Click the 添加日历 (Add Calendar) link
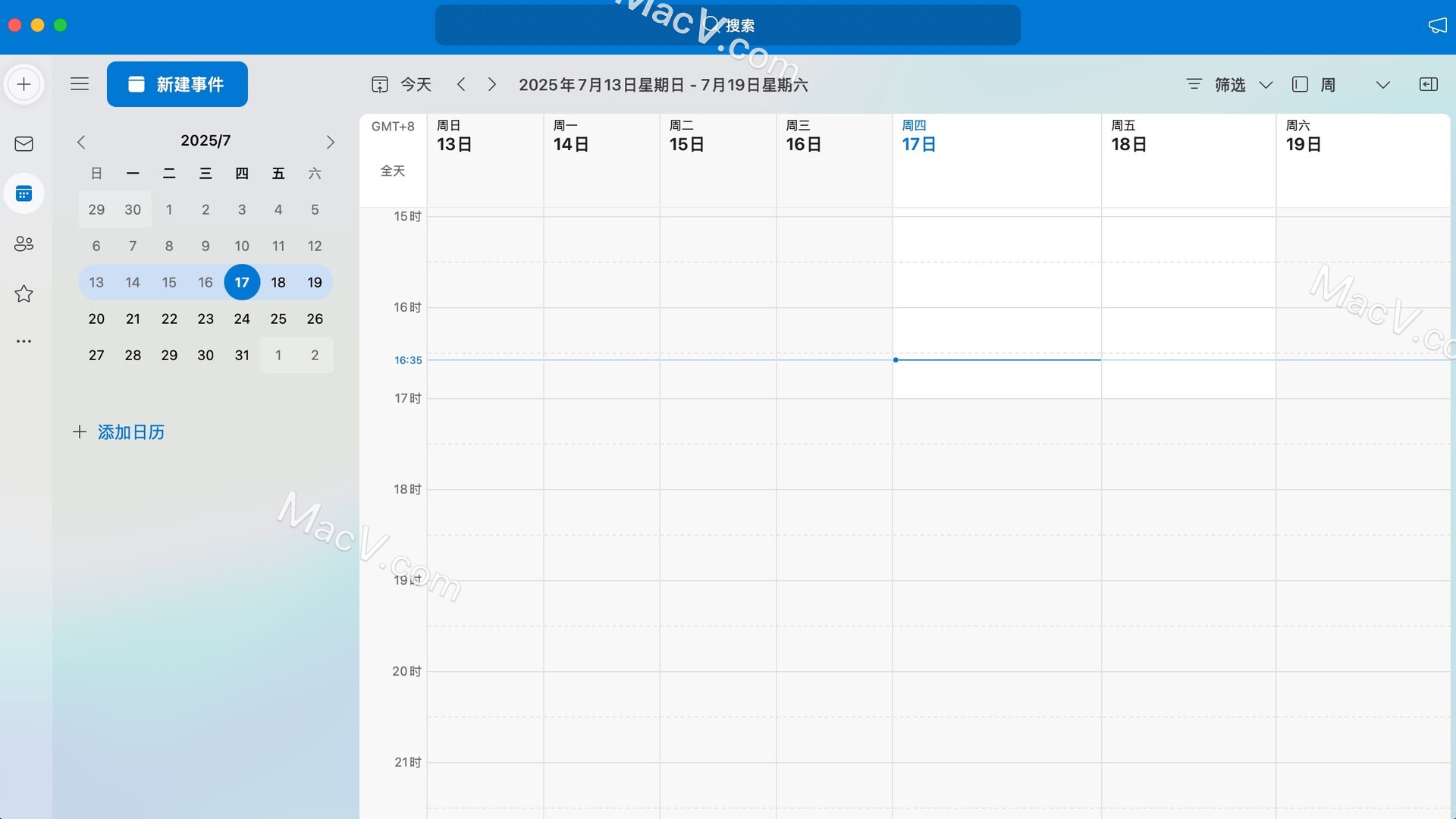Screen dimensions: 1456x819 tap(130, 432)
